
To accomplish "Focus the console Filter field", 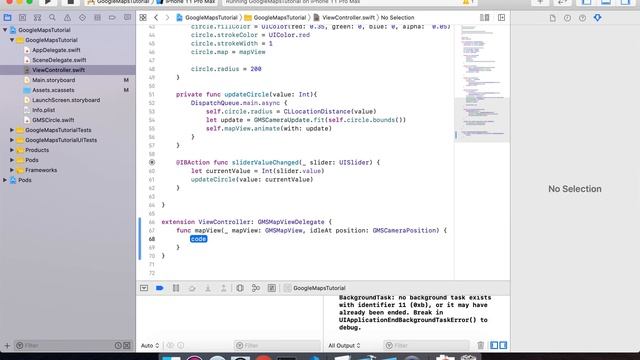I will (x=427, y=345).
